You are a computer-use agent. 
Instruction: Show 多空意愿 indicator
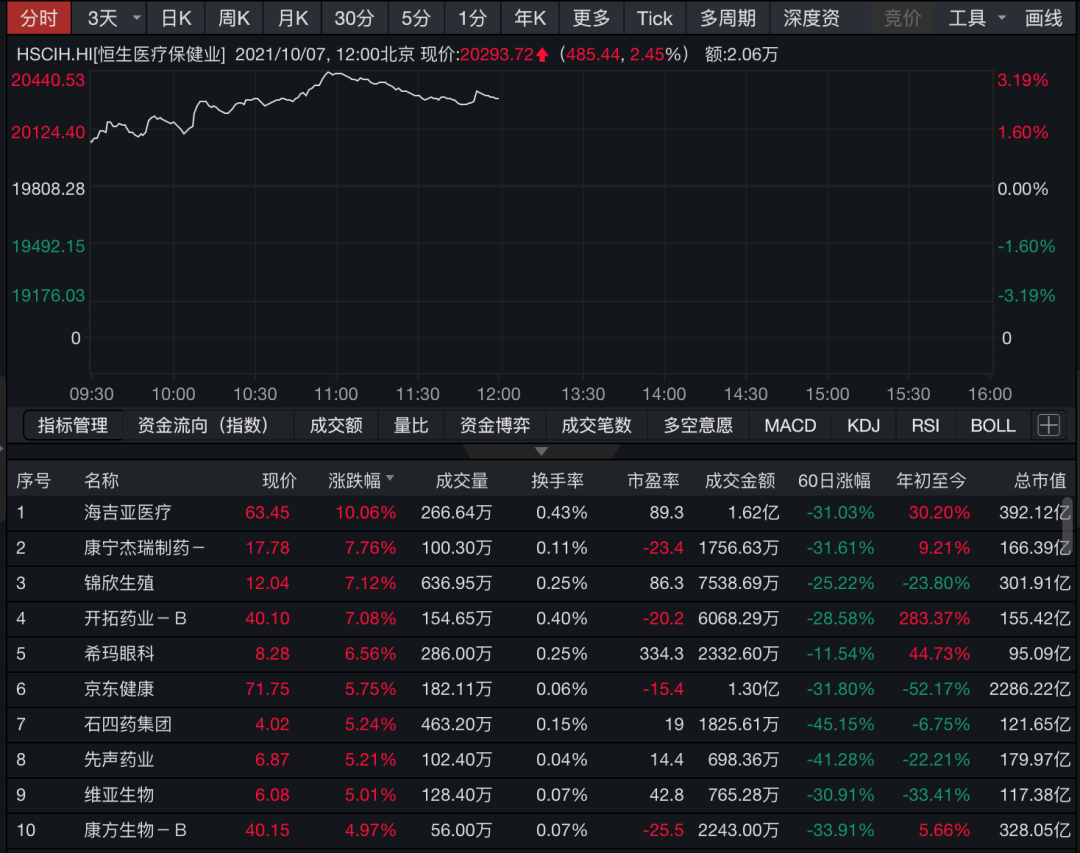point(698,425)
